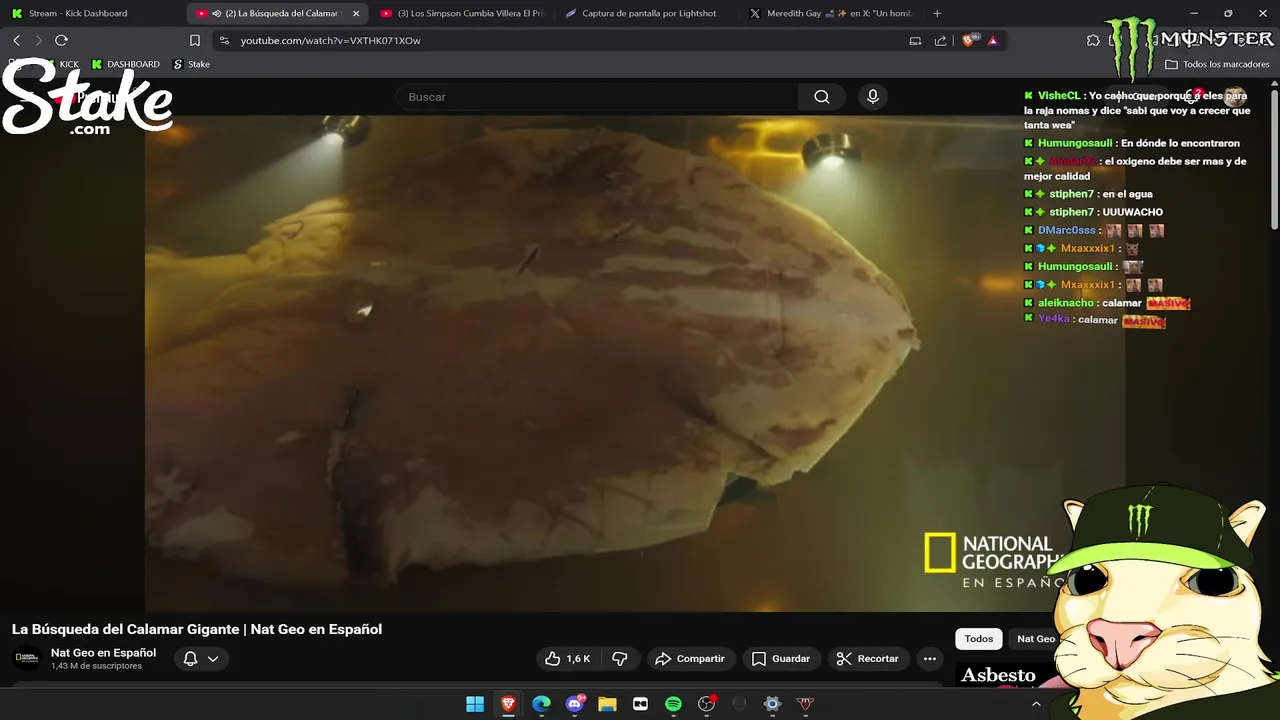Open OBS Studio from the taskbar
Image resolution: width=1280 pixels, height=720 pixels.
pyautogui.click(x=707, y=704)
